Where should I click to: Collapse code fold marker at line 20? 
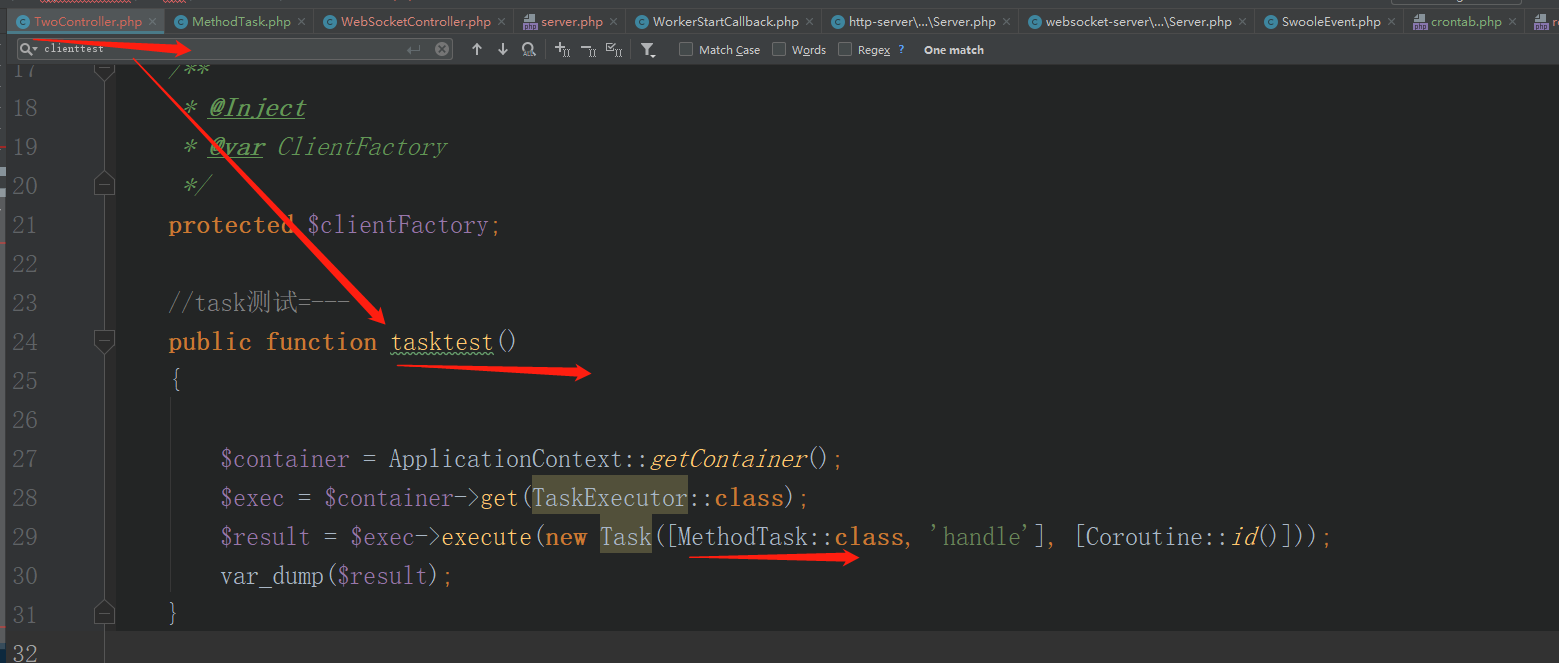click(104, 183)
